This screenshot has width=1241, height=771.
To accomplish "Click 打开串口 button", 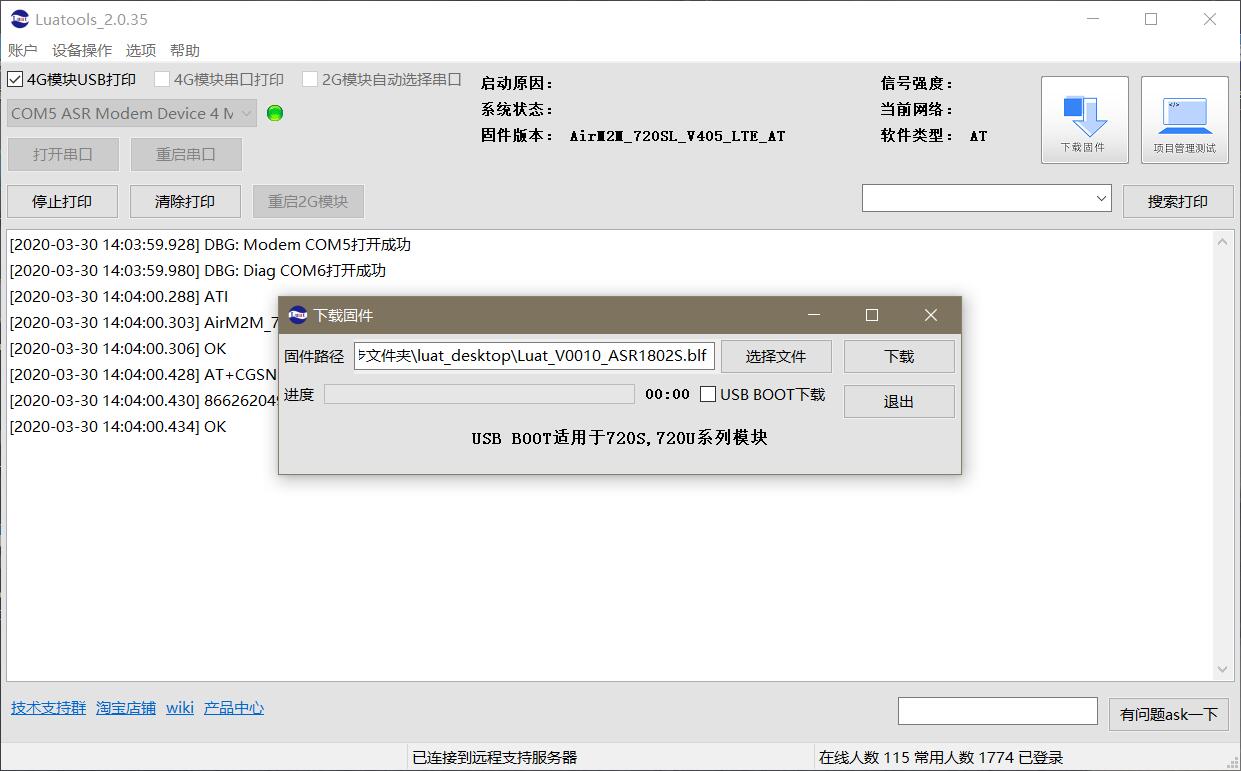I will tap(63, 154).
